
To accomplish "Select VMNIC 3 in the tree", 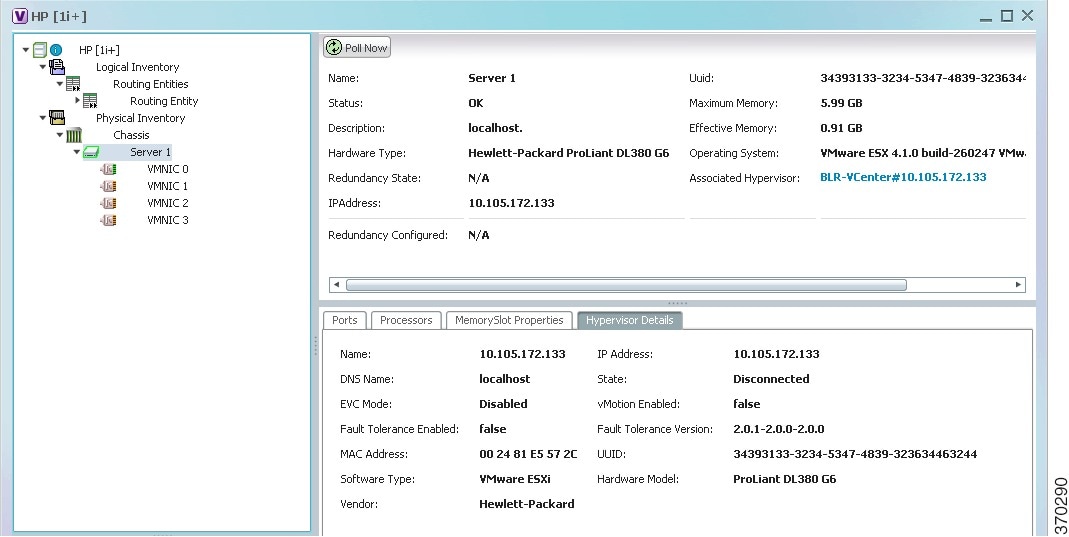I will (168, 220).
